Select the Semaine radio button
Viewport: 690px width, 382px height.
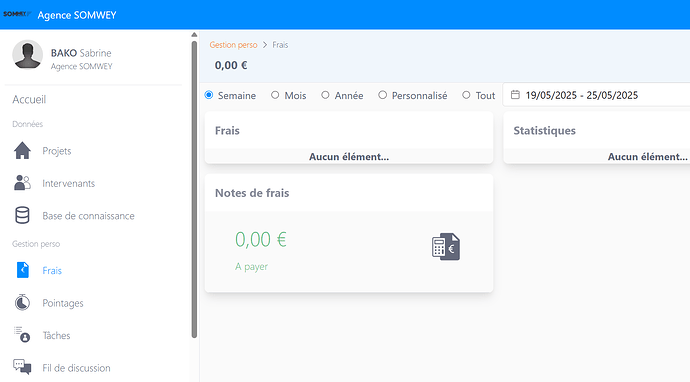click(209, 95)
